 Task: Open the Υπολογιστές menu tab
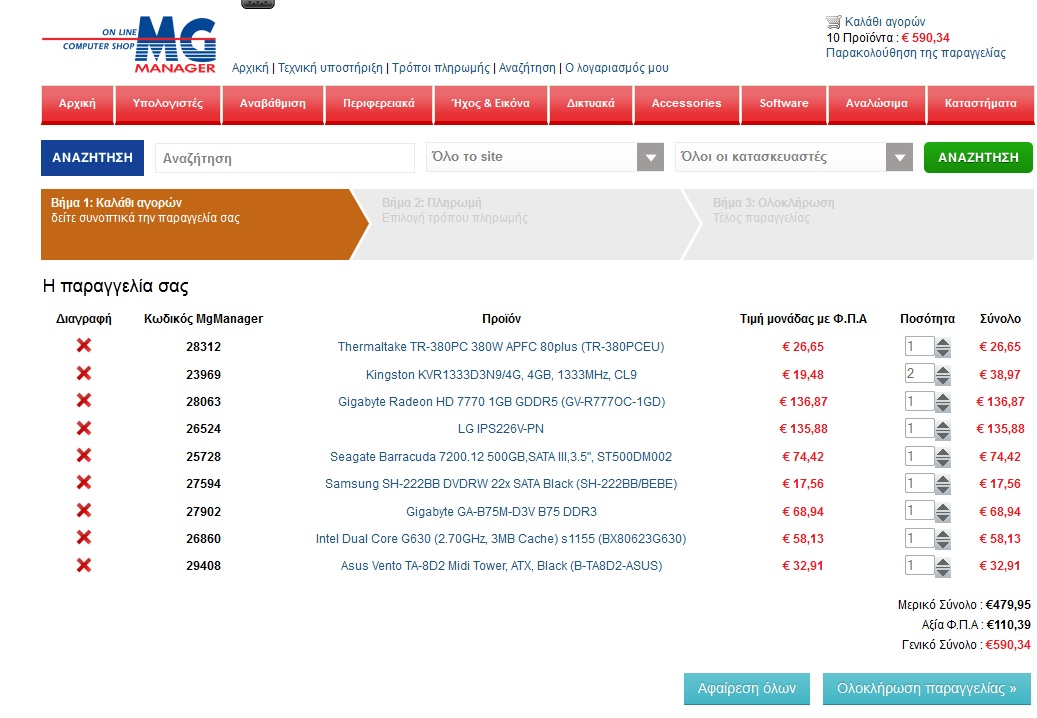tap(168, 104)
